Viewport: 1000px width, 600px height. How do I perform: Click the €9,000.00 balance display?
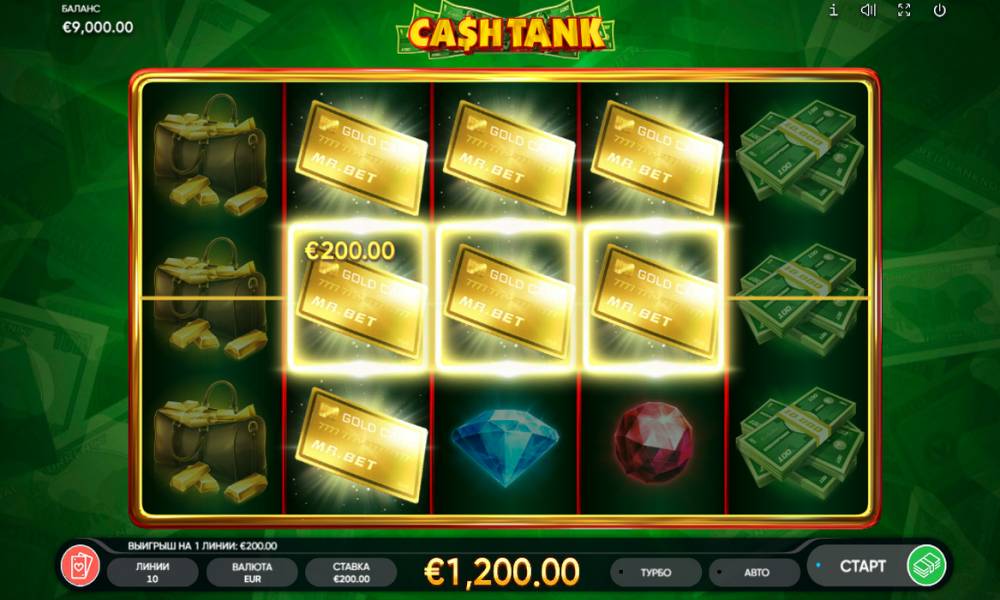98,27
